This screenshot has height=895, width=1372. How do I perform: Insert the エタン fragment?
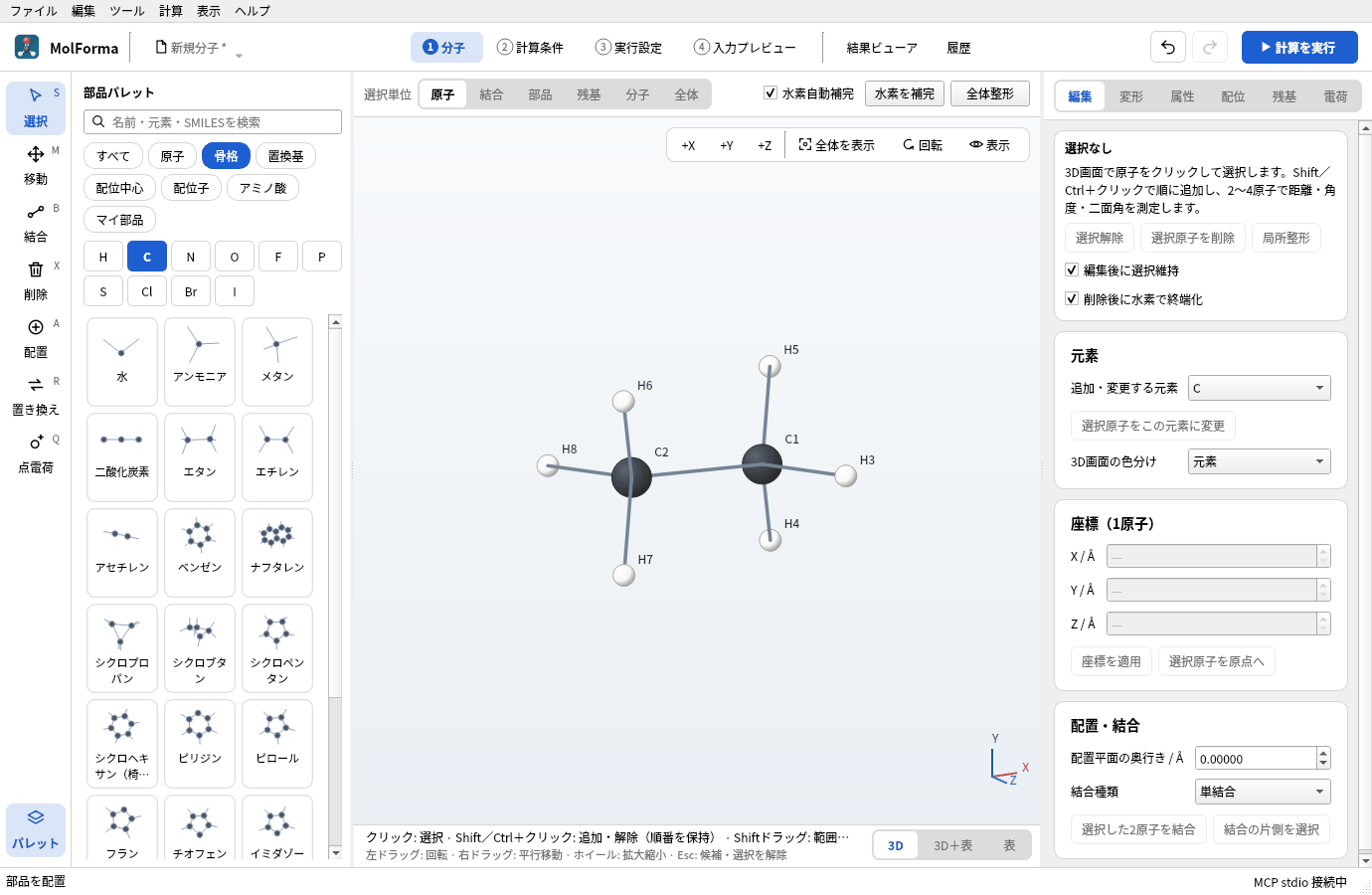[x=200, y=456]
